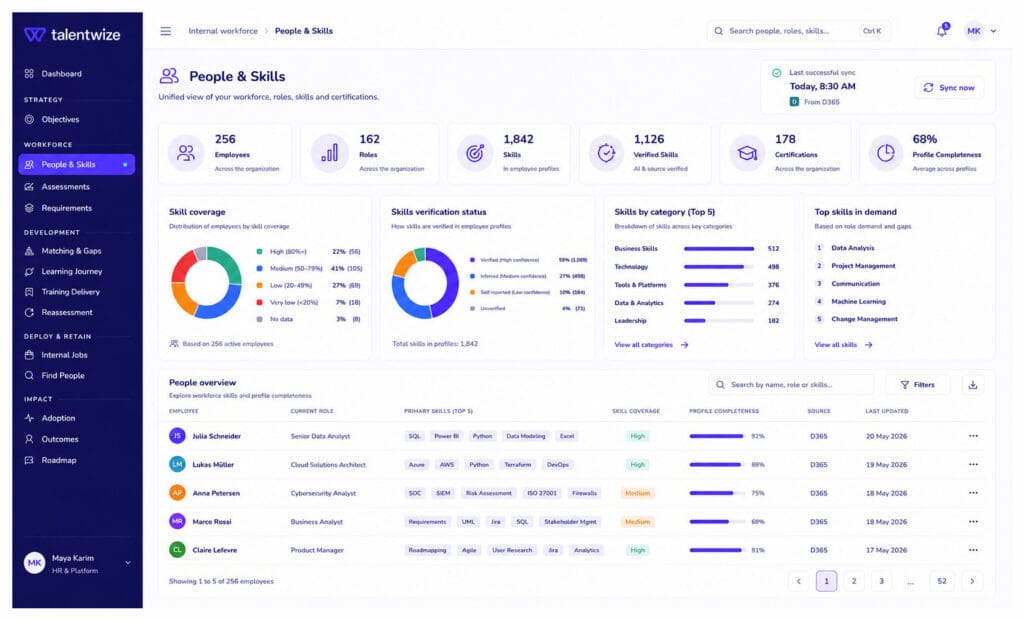1024x620 pixels.
Task: Click Marco Rossi's Medium coverage badge
Action: coord(637,522)
